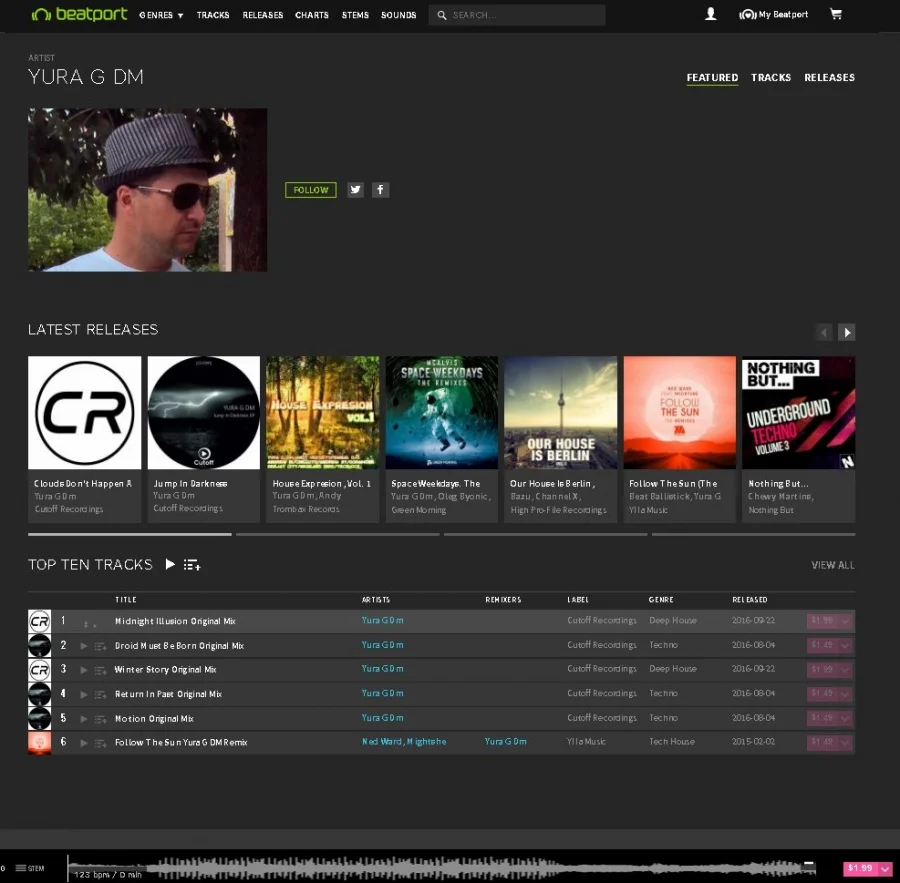Expand player bar price dropdown arrow
The height and width of the screenshot is (883, 900).
(x=884, y=869)
